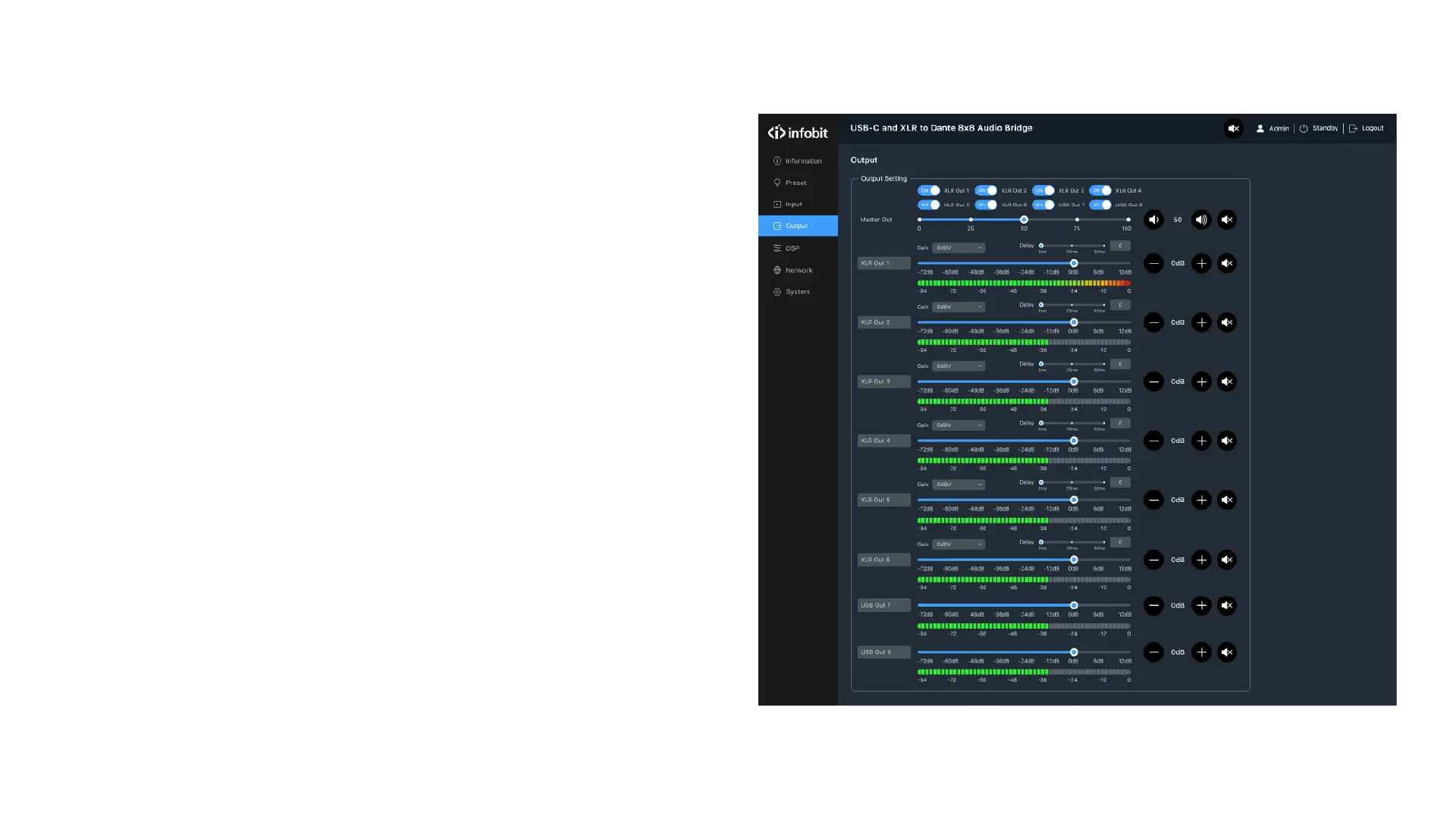
Task: Mute XLR Out 4
Action: pos(1227,441)
